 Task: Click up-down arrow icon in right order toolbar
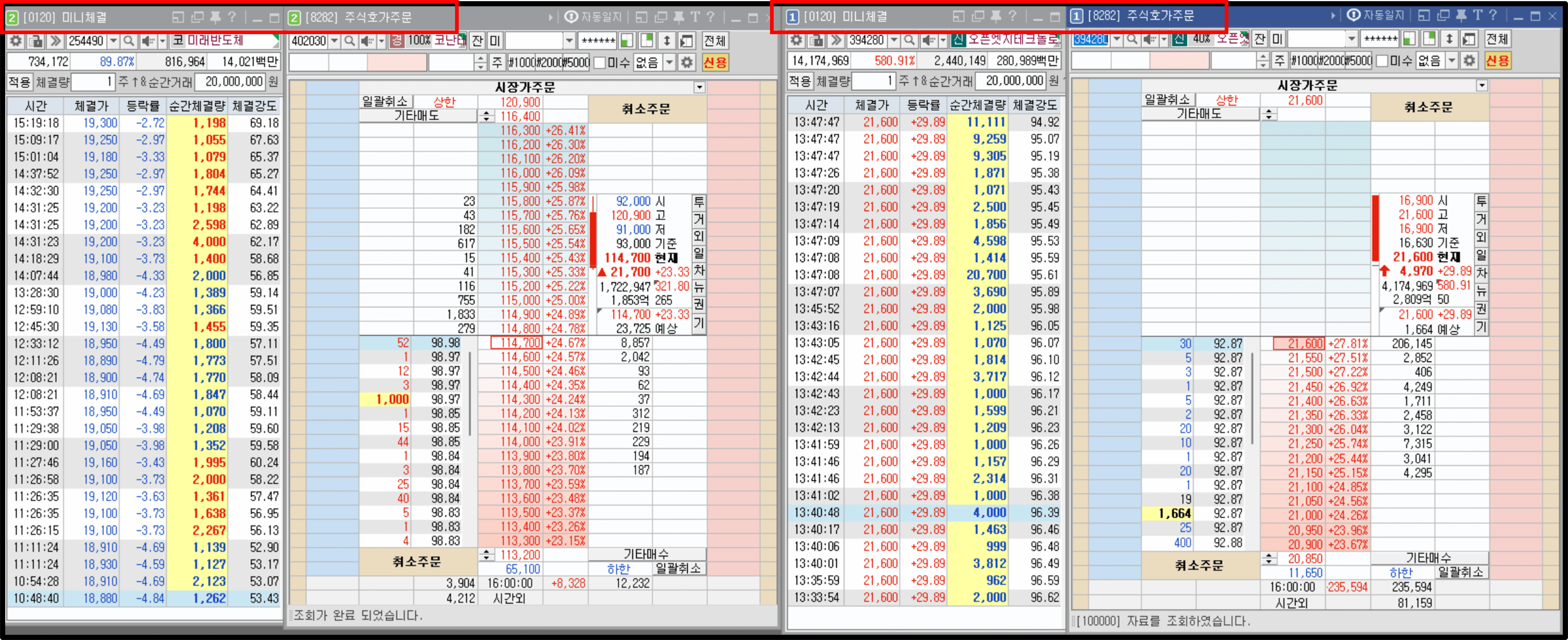click(x=1449, y=39)
